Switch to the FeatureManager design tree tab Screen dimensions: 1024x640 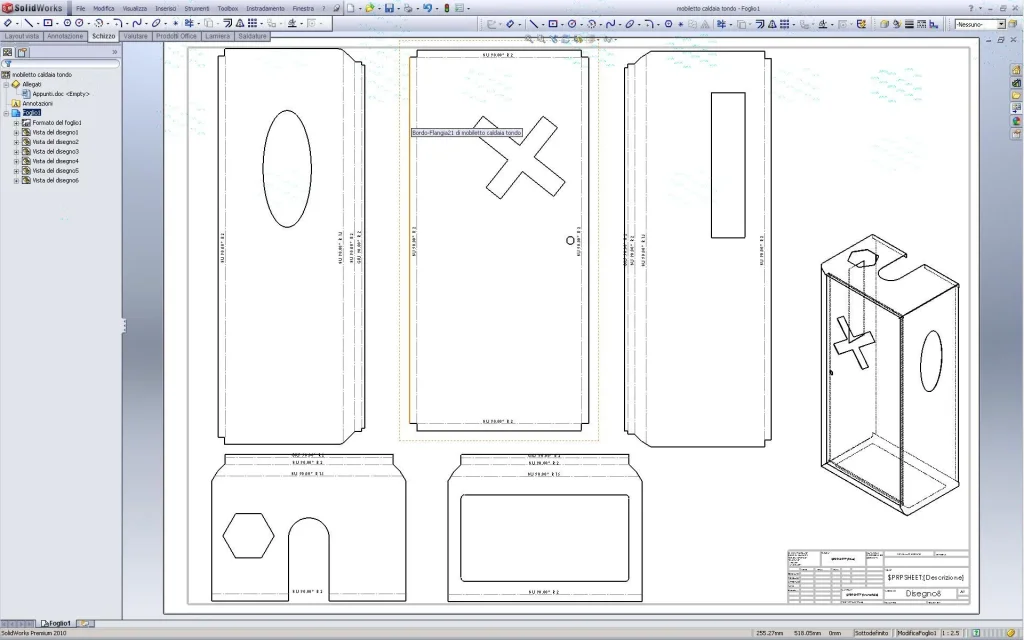click(7, 52)
